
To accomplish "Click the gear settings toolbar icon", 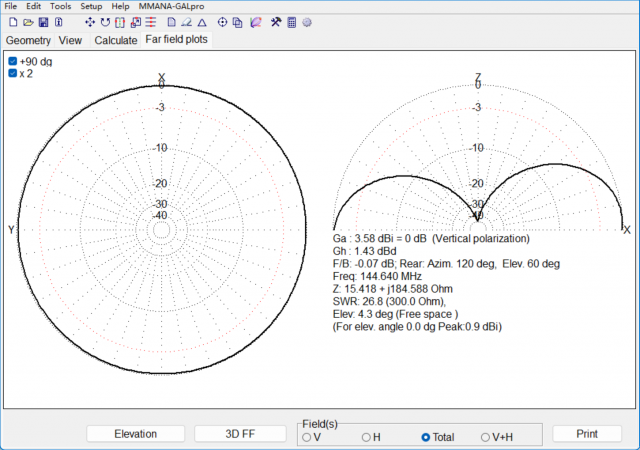I will (x=307, y=22).
